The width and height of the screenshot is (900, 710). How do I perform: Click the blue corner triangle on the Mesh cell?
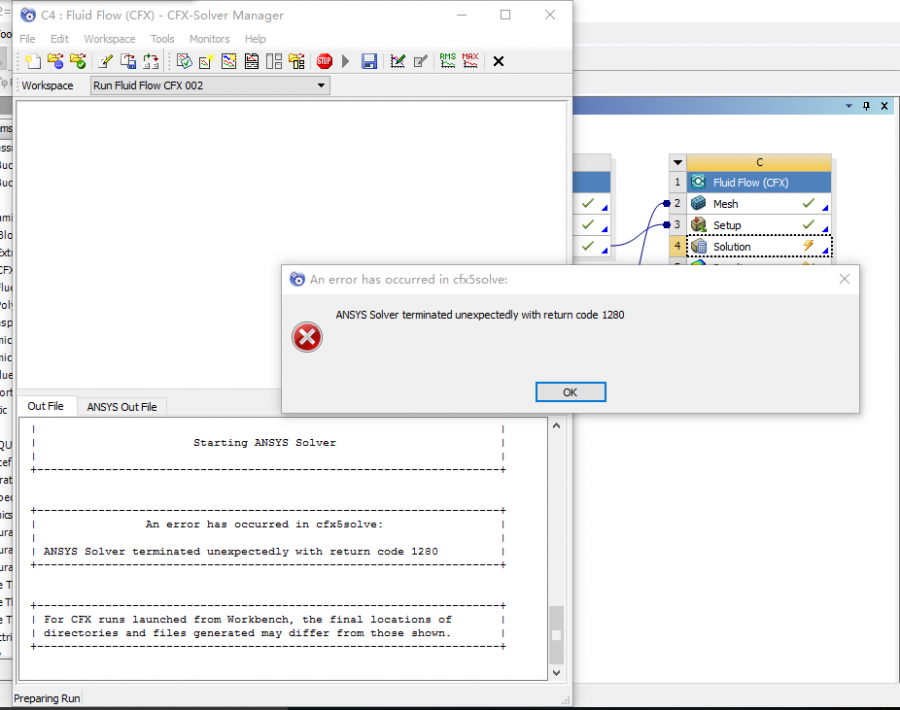pyautogui.click(x=825, y=208)
